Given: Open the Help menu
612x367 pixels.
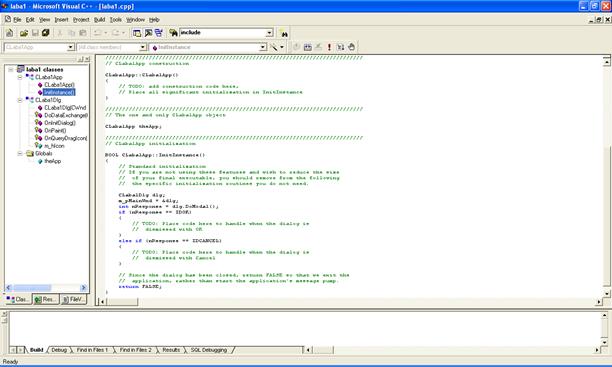Looking at the screenshot, I should [155, 20].
